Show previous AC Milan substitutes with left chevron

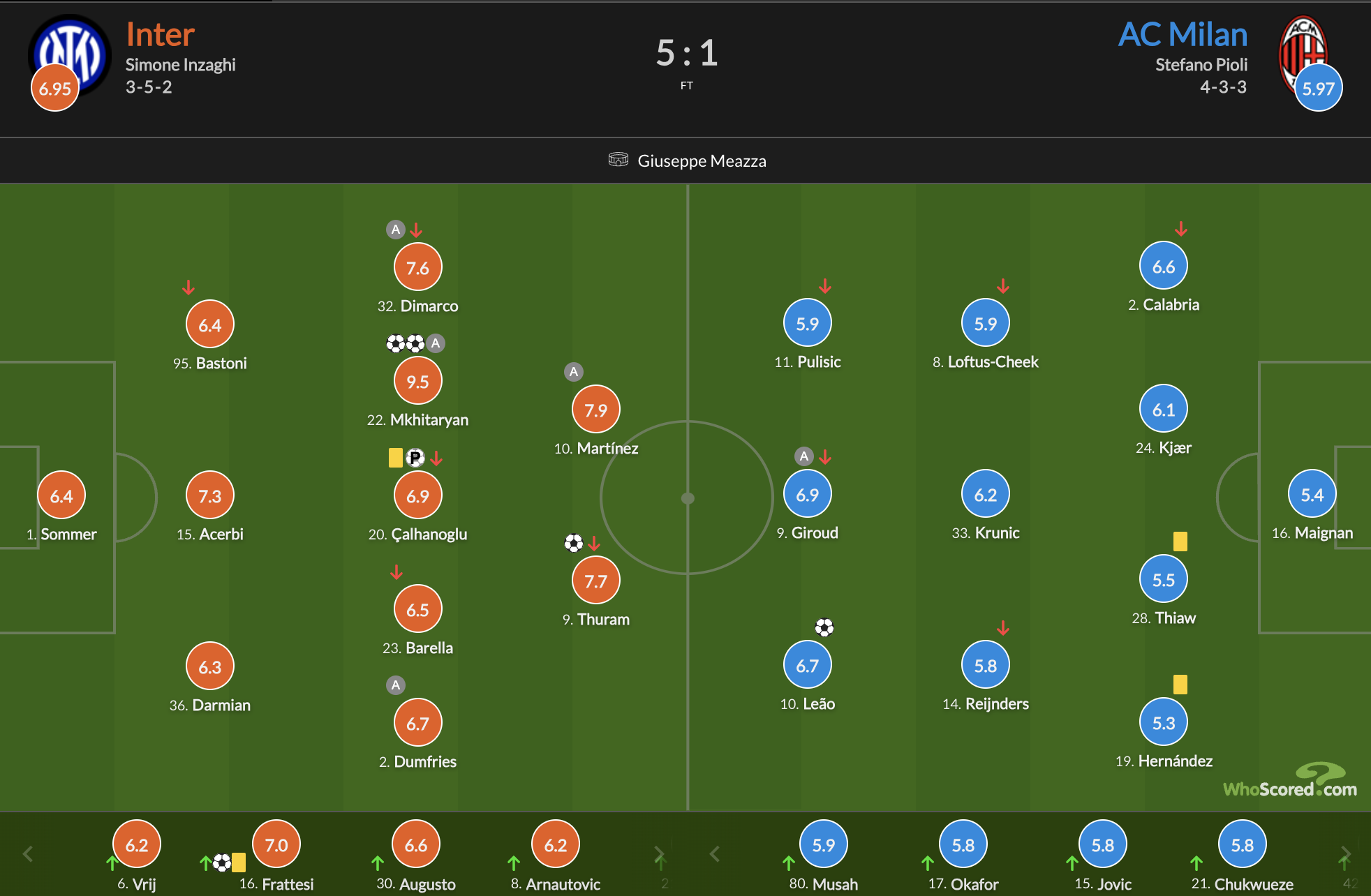coord(715,853)
